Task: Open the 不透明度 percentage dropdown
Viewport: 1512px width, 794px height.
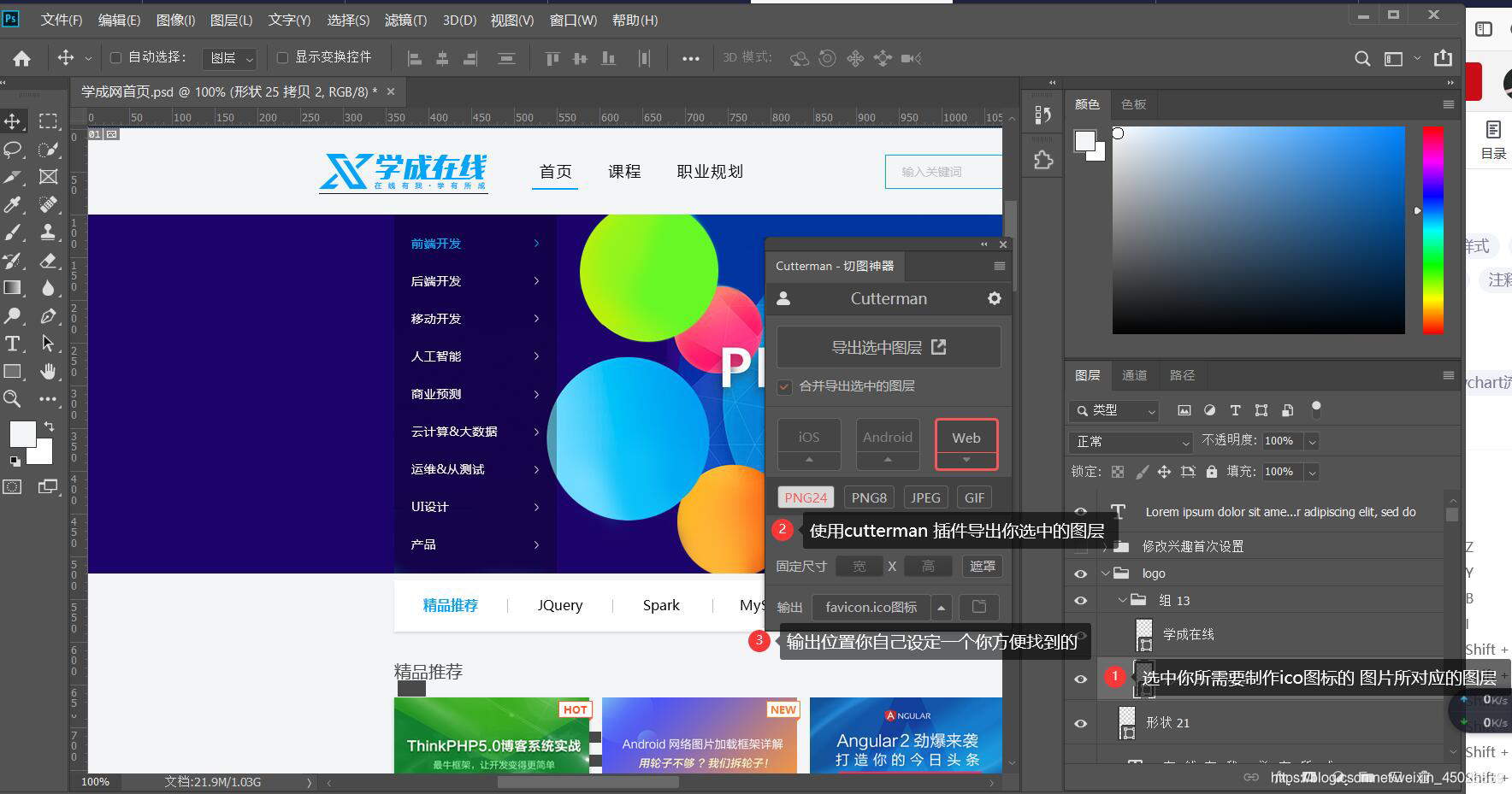Action: [x=1312, y=441]
